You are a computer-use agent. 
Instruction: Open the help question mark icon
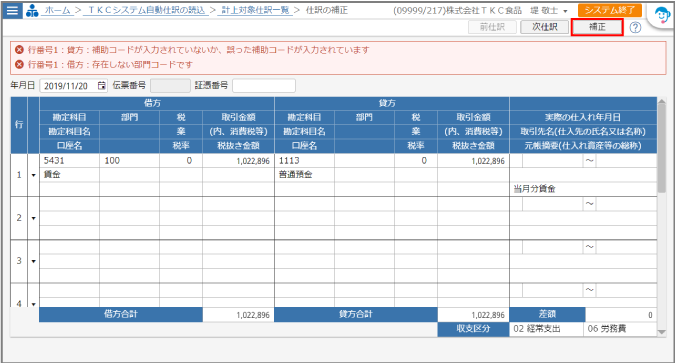(x=635, y=28)
